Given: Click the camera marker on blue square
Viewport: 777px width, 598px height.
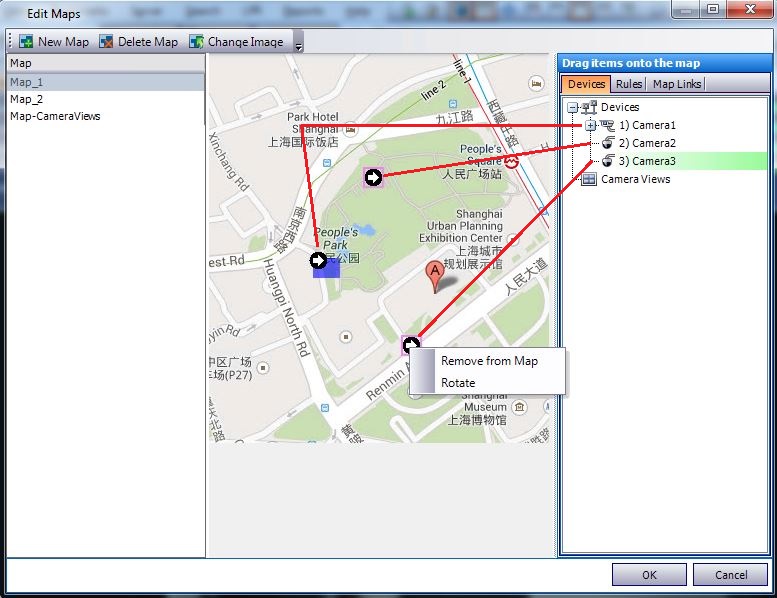Looking at the screenshot, I should (318, 260).
